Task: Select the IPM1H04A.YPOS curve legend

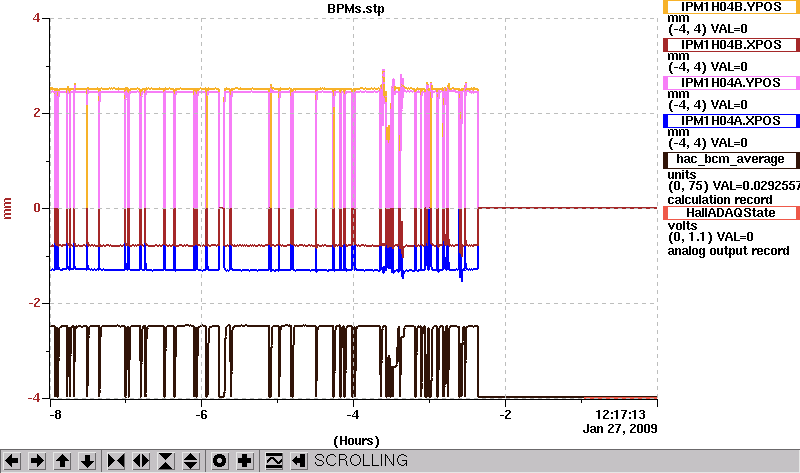Action: click(x=731, y=83)
